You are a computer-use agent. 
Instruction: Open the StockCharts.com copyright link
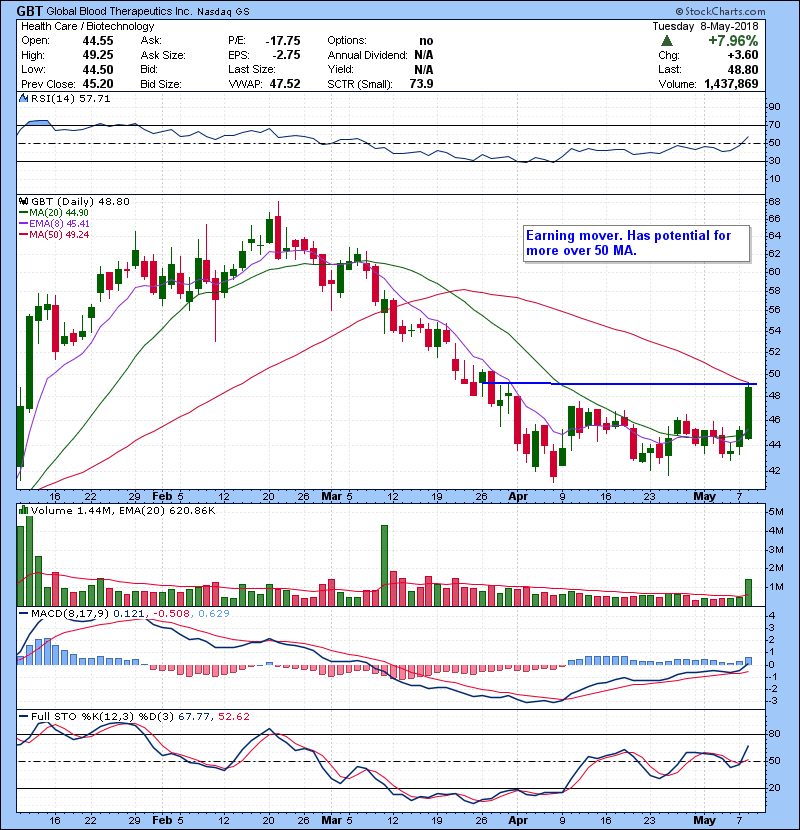[721, 11]
